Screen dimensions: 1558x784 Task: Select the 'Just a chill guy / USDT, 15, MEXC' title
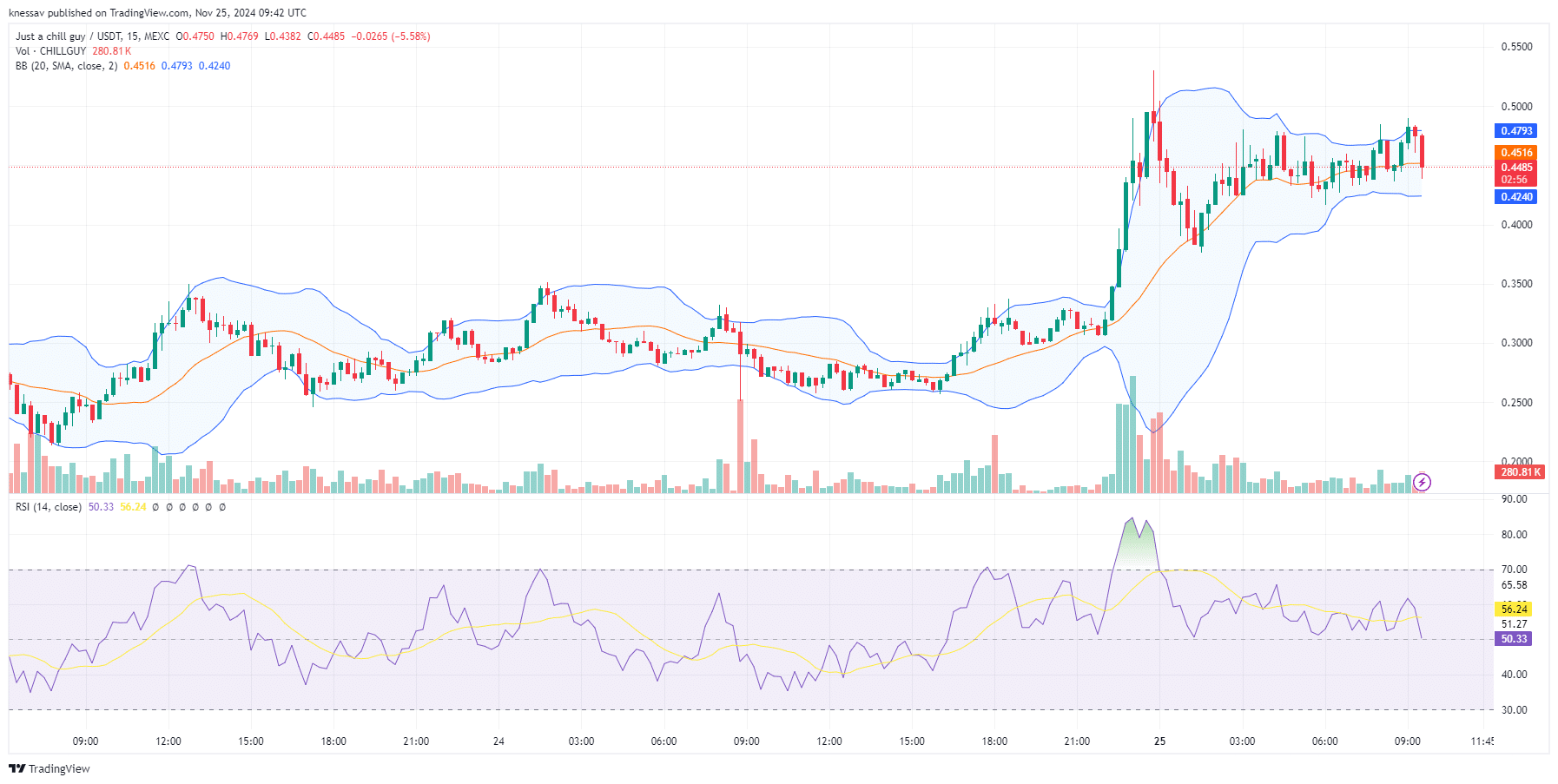[93, 36]
